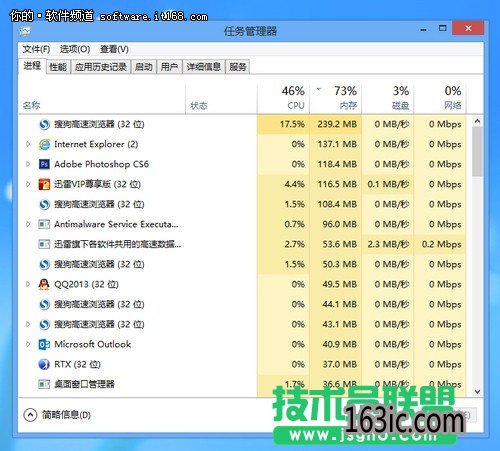Click the Adobe Photoshop CS6 icon

coord(44,164)
